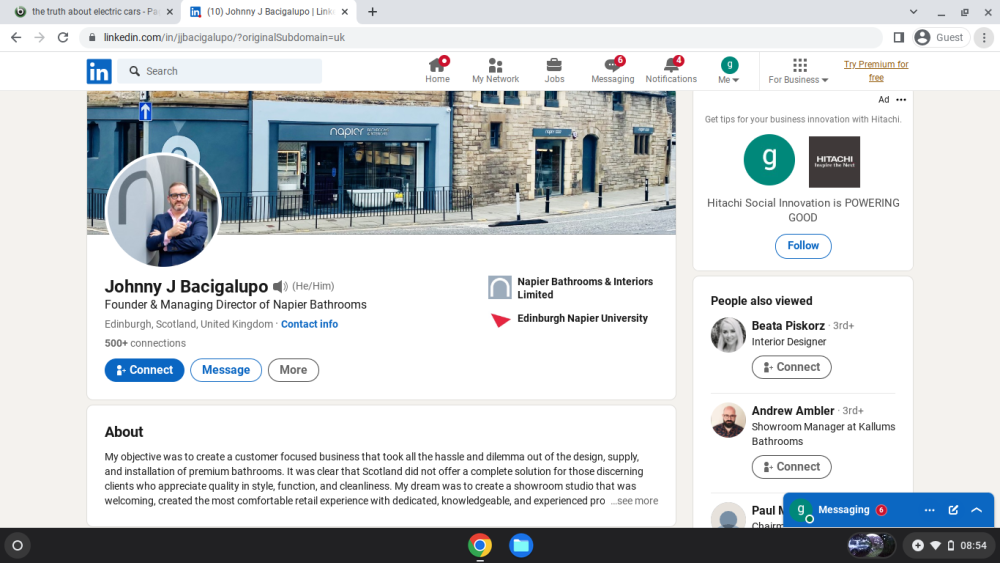Connect with Andrew Ambler
The height and width of the screenshot is (563, 1000).
pyautogui.click(x=791, y=467)
